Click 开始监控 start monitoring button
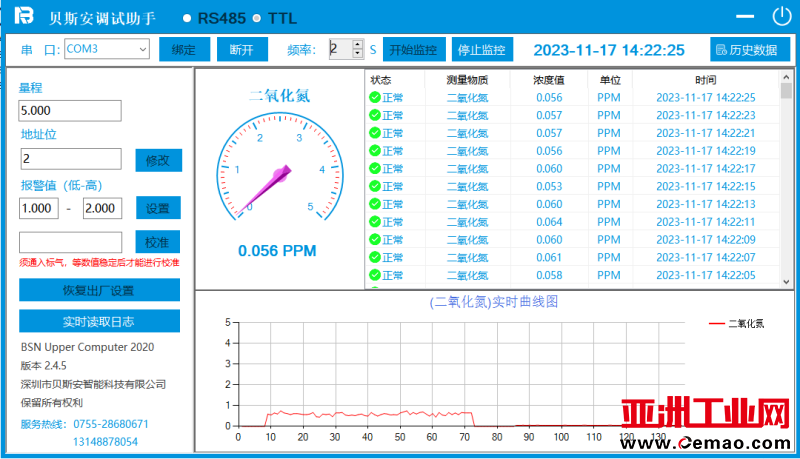Image resolution: width=800 pixels, height=459 pixels. pyautogui.click(x=414, y=49)
